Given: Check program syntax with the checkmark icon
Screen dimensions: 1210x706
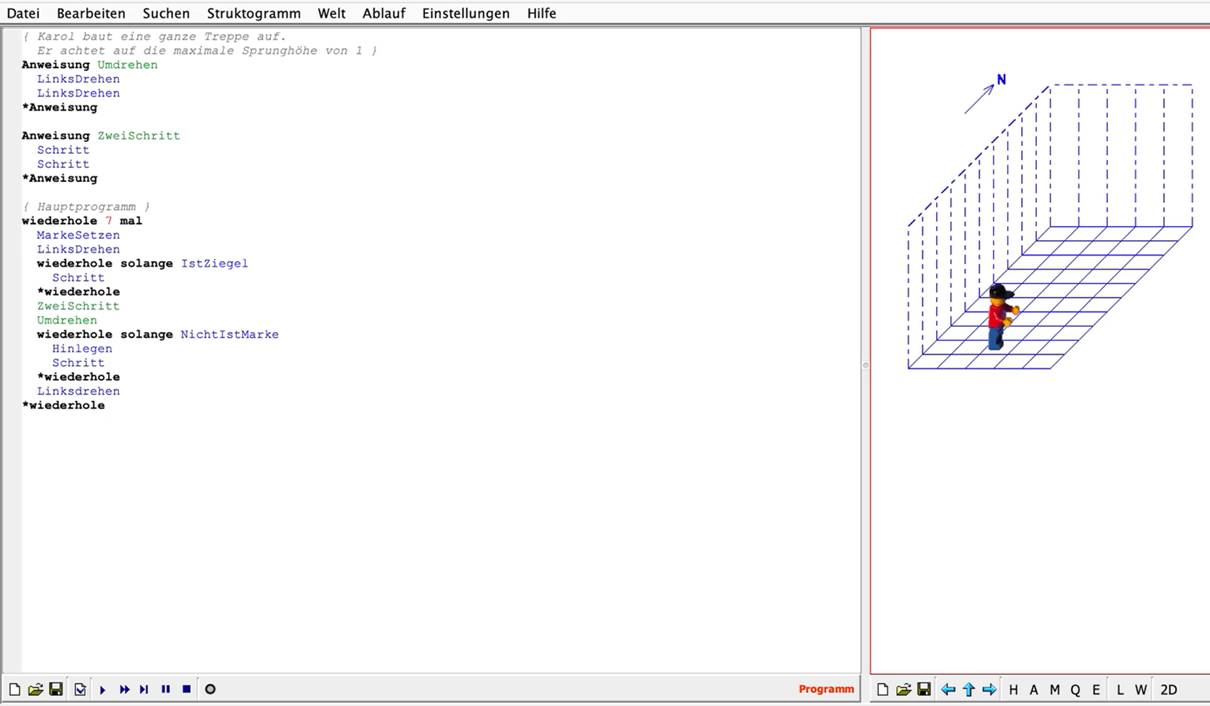Looking at the screenshot, I should coord(80,689).
